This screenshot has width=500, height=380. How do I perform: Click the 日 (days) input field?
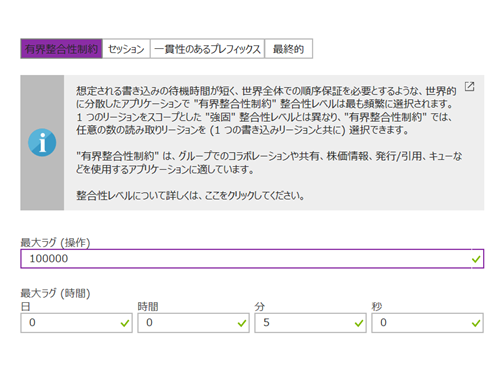76,323
